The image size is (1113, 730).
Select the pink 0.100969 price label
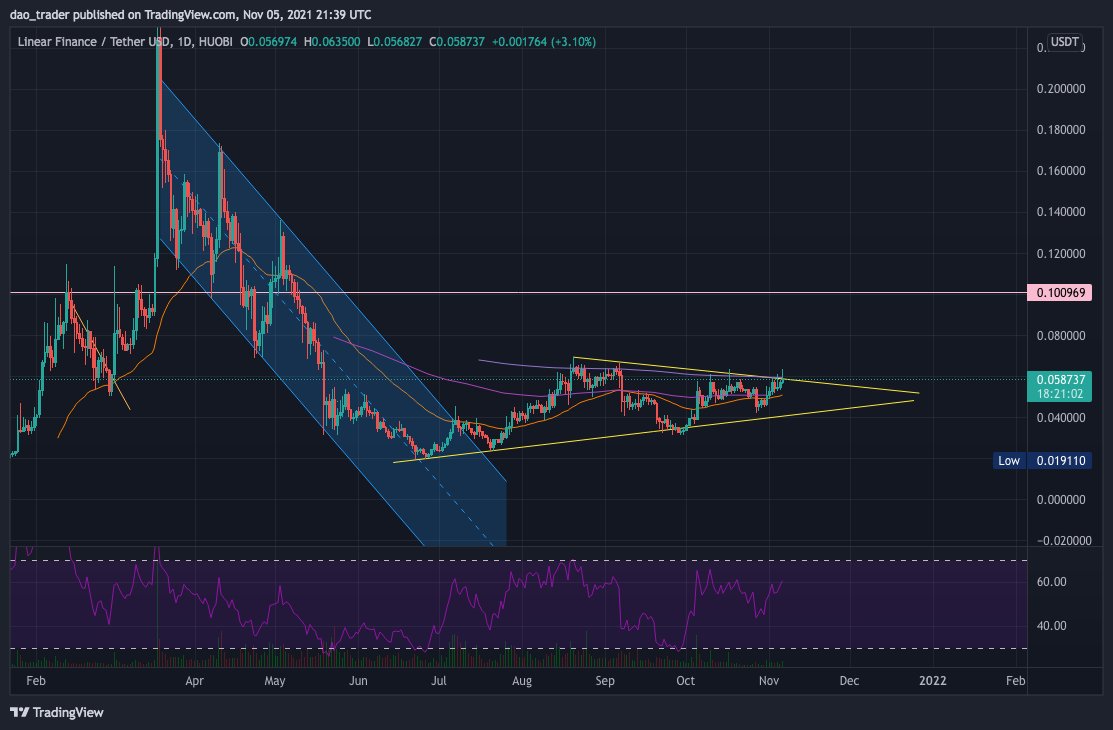coord(1060,293)
